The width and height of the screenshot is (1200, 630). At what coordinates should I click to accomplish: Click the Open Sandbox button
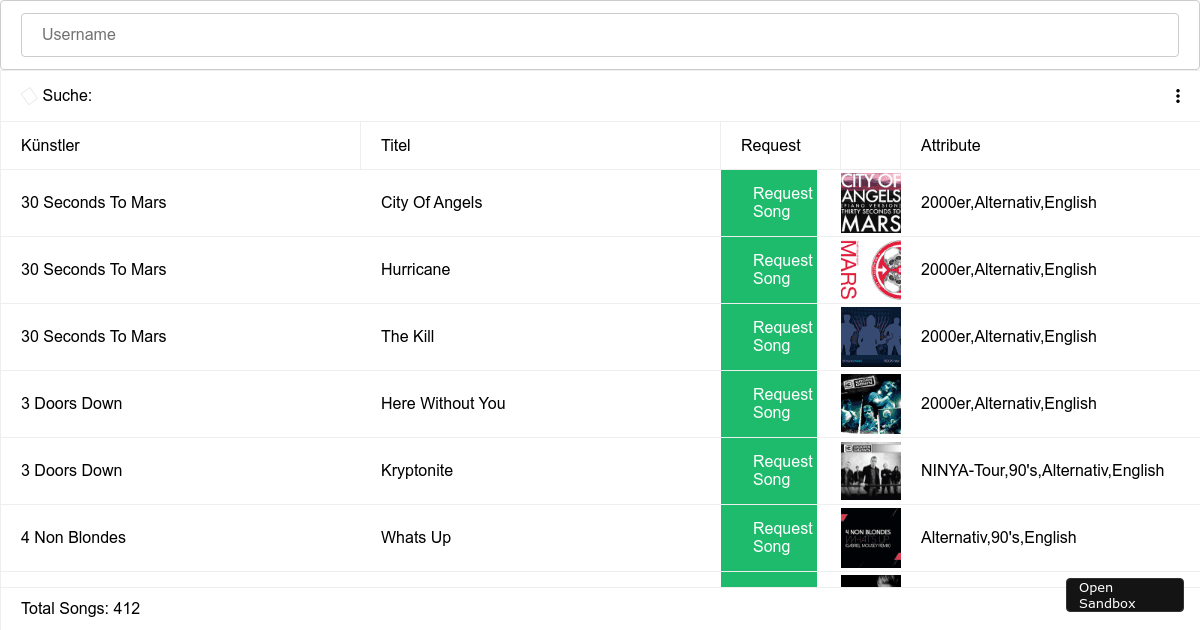point(1124,594)
